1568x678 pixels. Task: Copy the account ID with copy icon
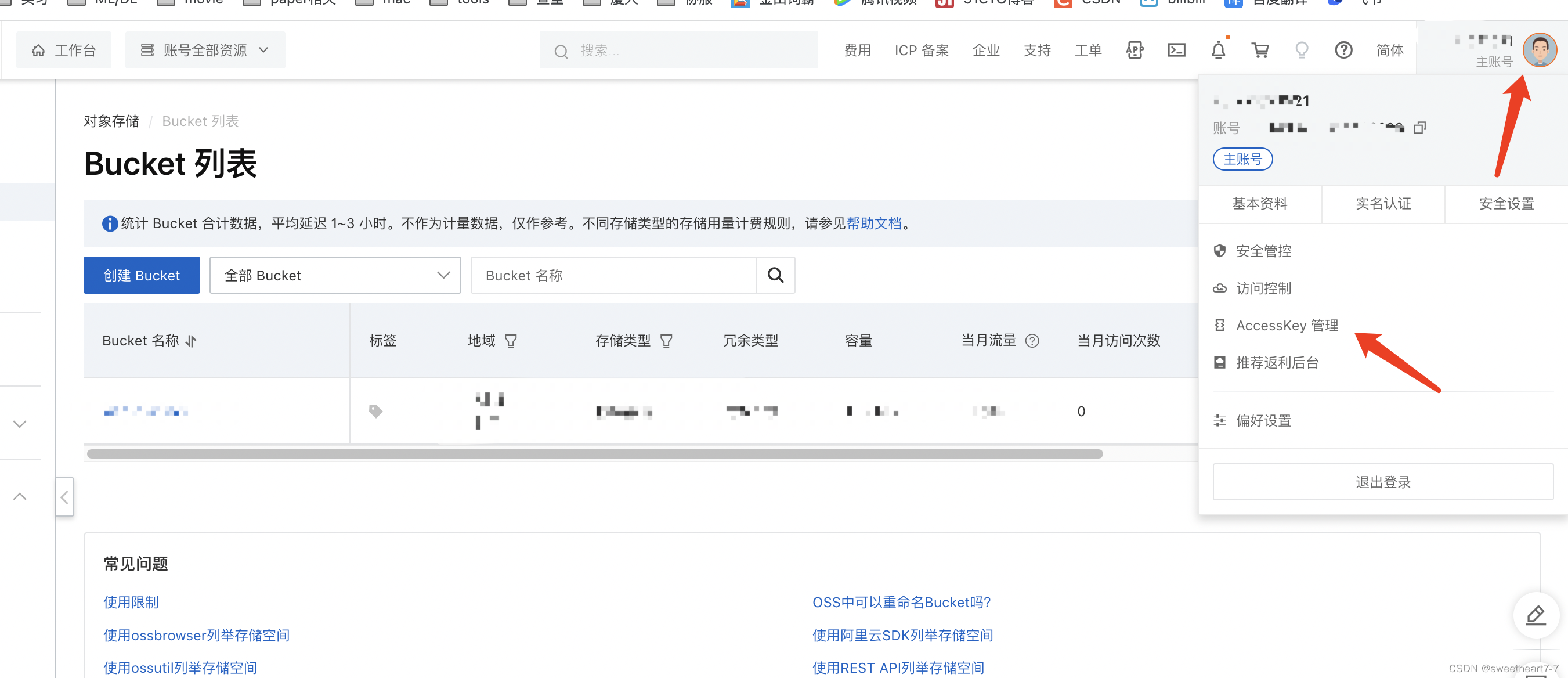pyautogui.click(x=1419, y=127)
